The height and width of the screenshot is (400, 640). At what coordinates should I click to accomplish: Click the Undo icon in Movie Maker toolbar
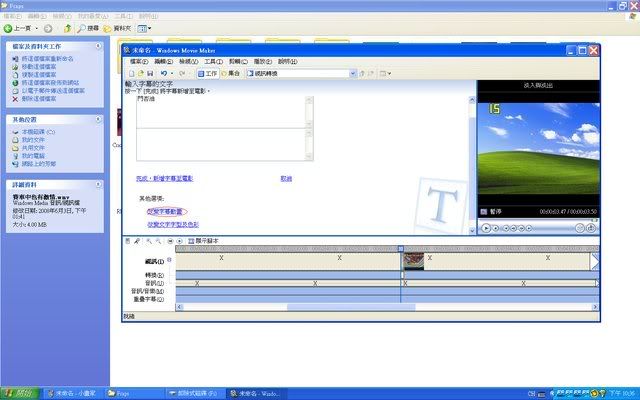click(162, 73)
